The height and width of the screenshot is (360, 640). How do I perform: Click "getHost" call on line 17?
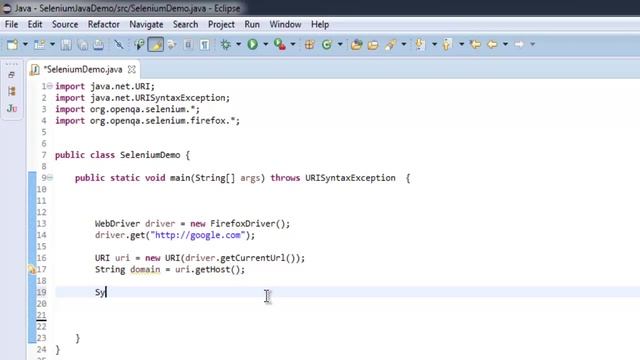click(x=212, y=269)
